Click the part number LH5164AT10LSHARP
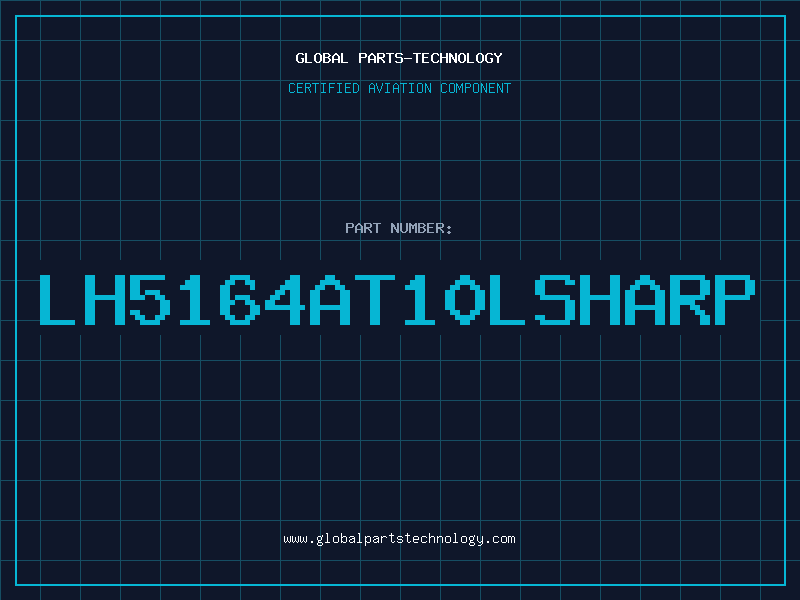 click(397, 300)
